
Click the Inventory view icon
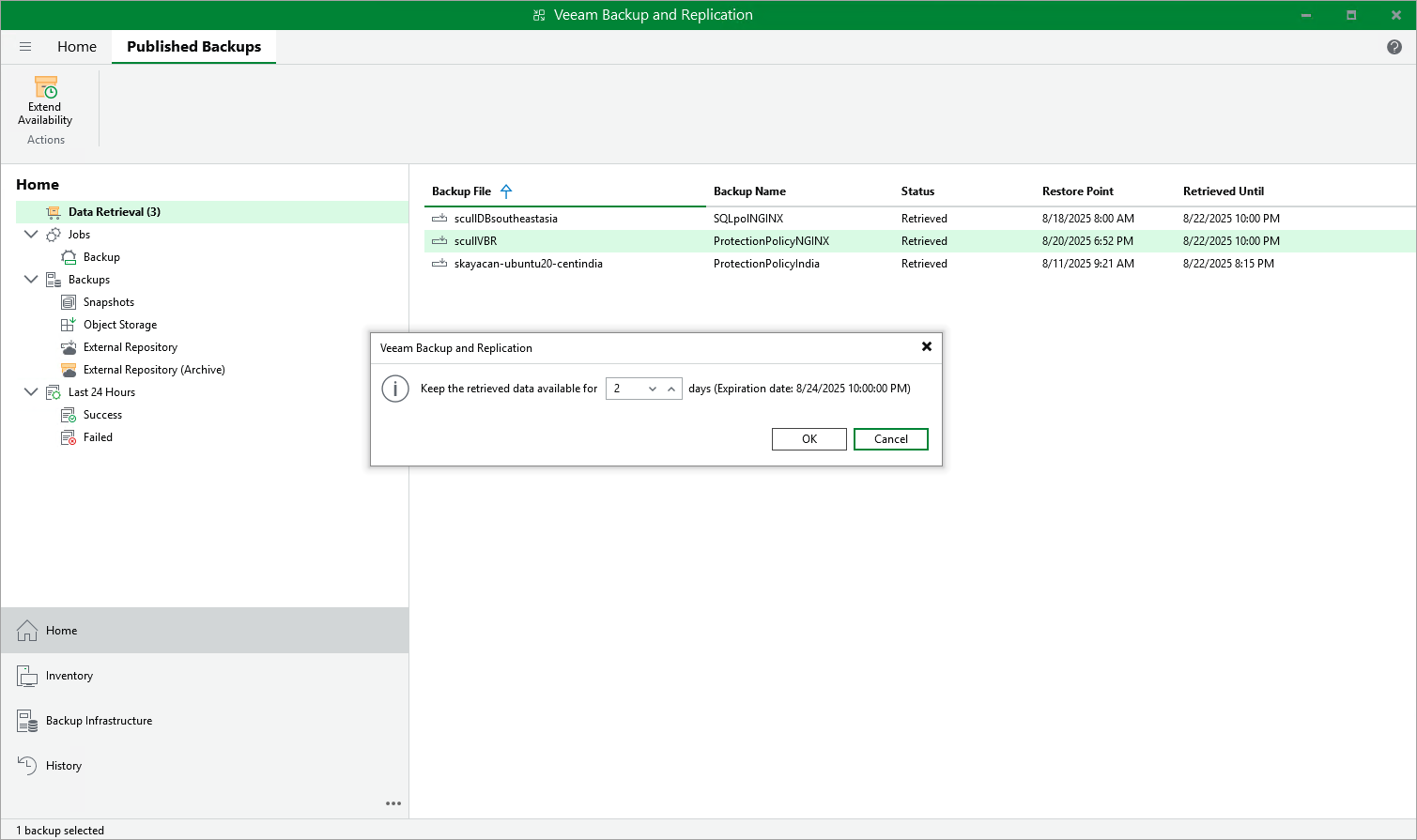27,676
